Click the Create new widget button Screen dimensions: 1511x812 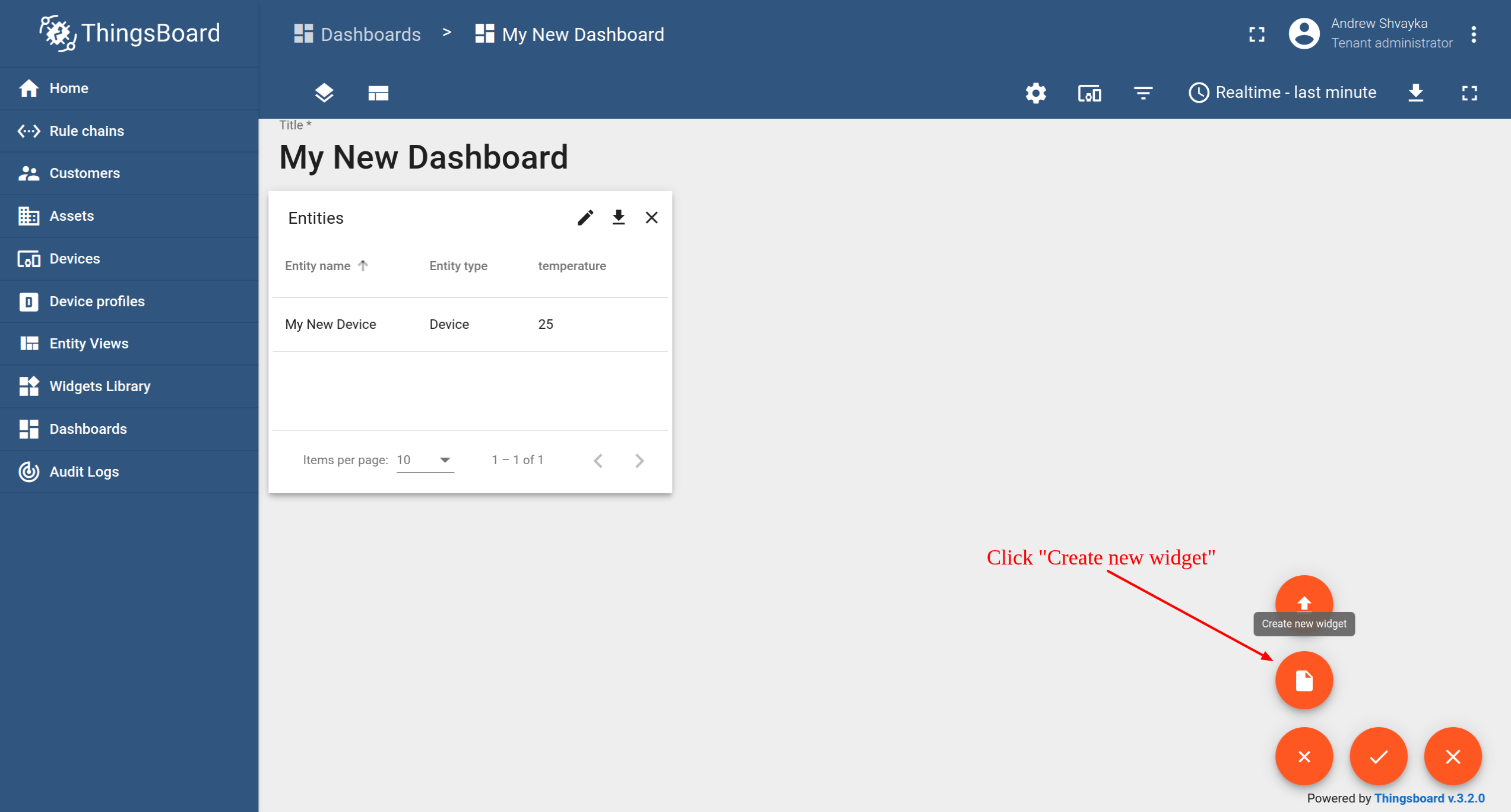(1304, 680)
